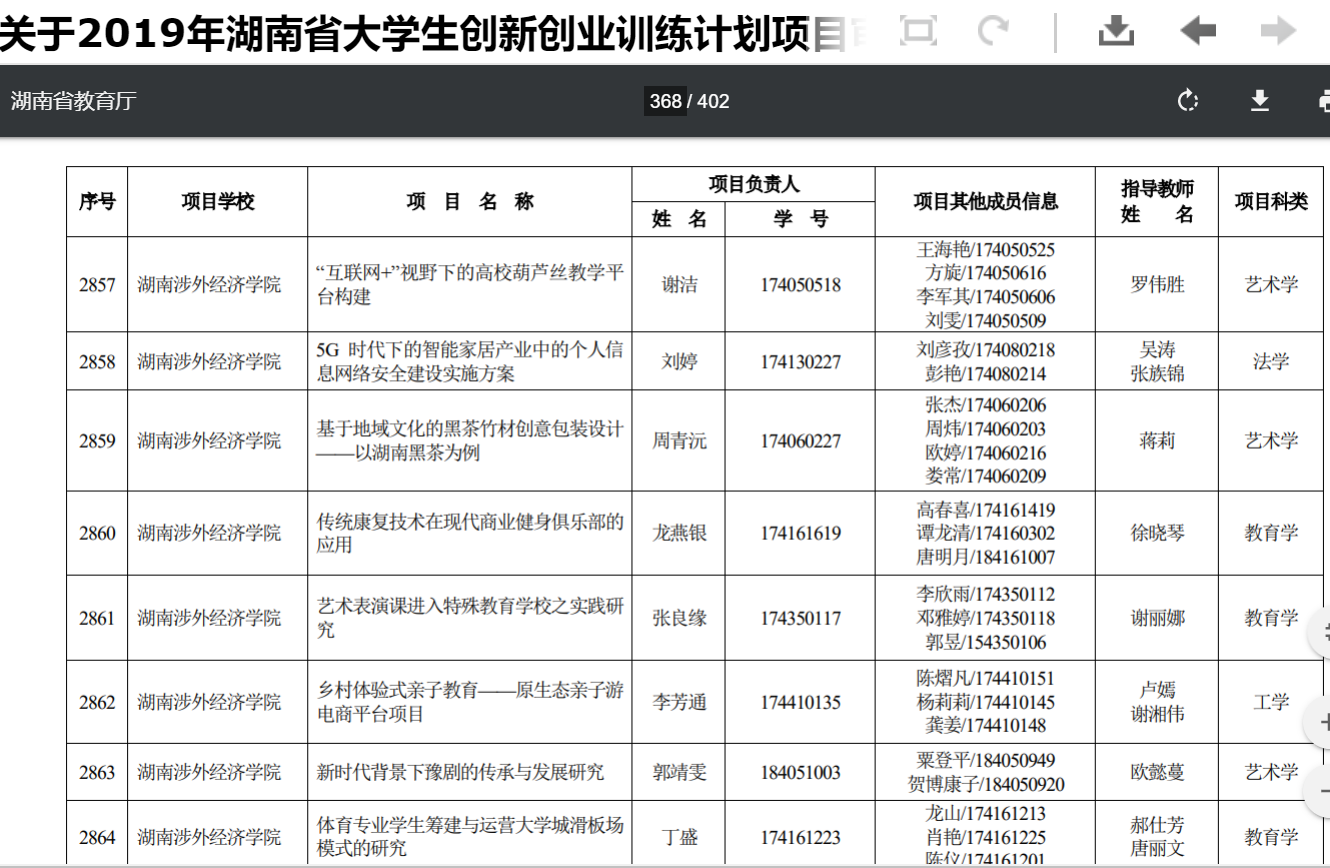Click the 序号 column header
This screenshot has width=1330, height=868.
pos(97,201)
